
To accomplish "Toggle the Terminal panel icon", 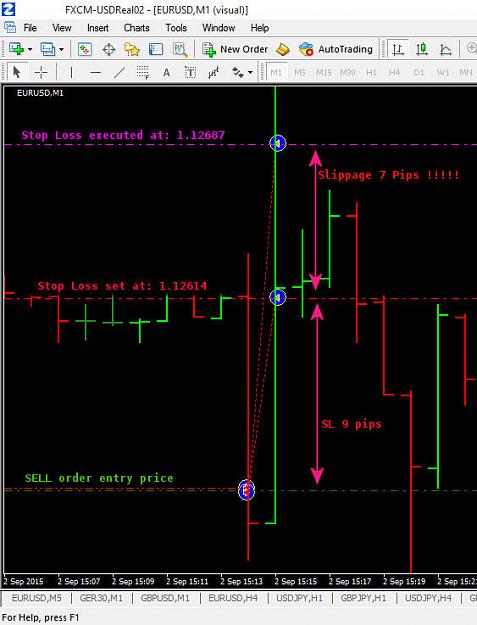I will pos(156,49).
